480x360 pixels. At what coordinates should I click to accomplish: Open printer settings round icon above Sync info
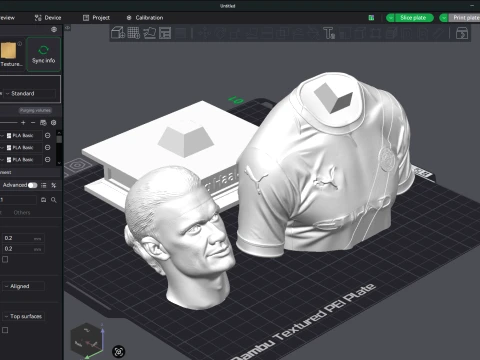coord(54,29)
